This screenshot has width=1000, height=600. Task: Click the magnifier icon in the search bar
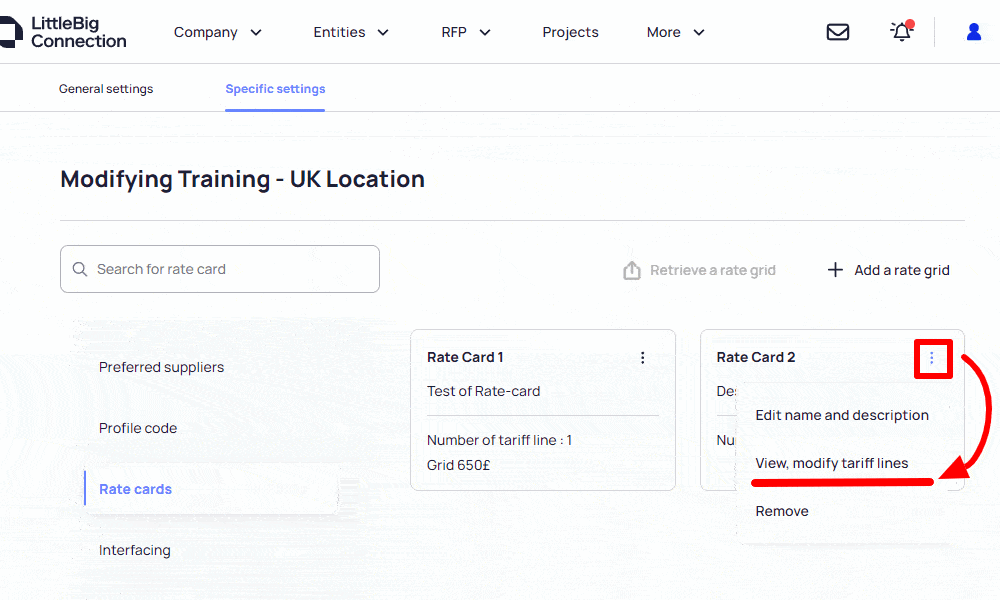click(x=80, y=268)
